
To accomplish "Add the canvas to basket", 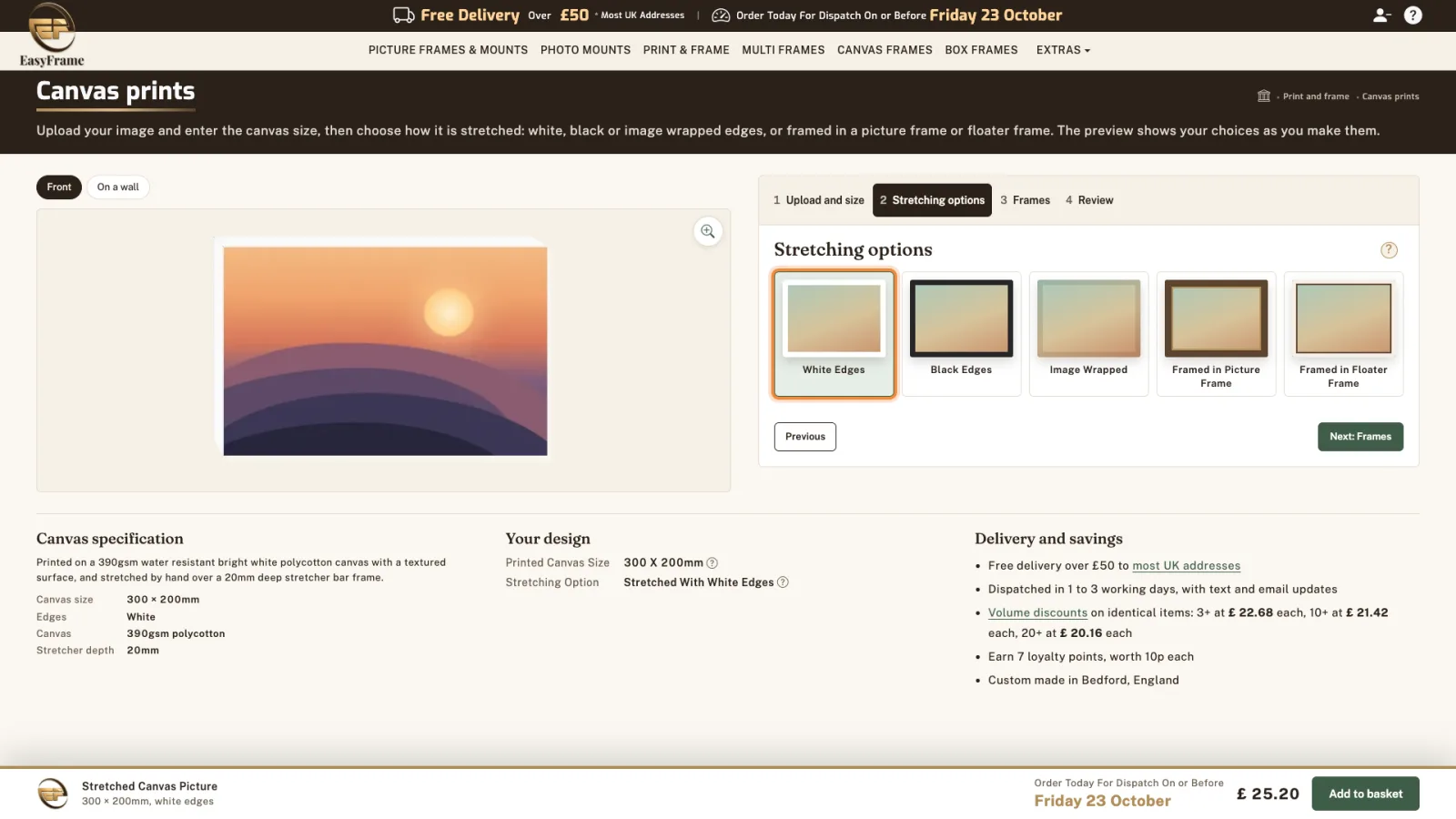I will tap(1365, 794).
